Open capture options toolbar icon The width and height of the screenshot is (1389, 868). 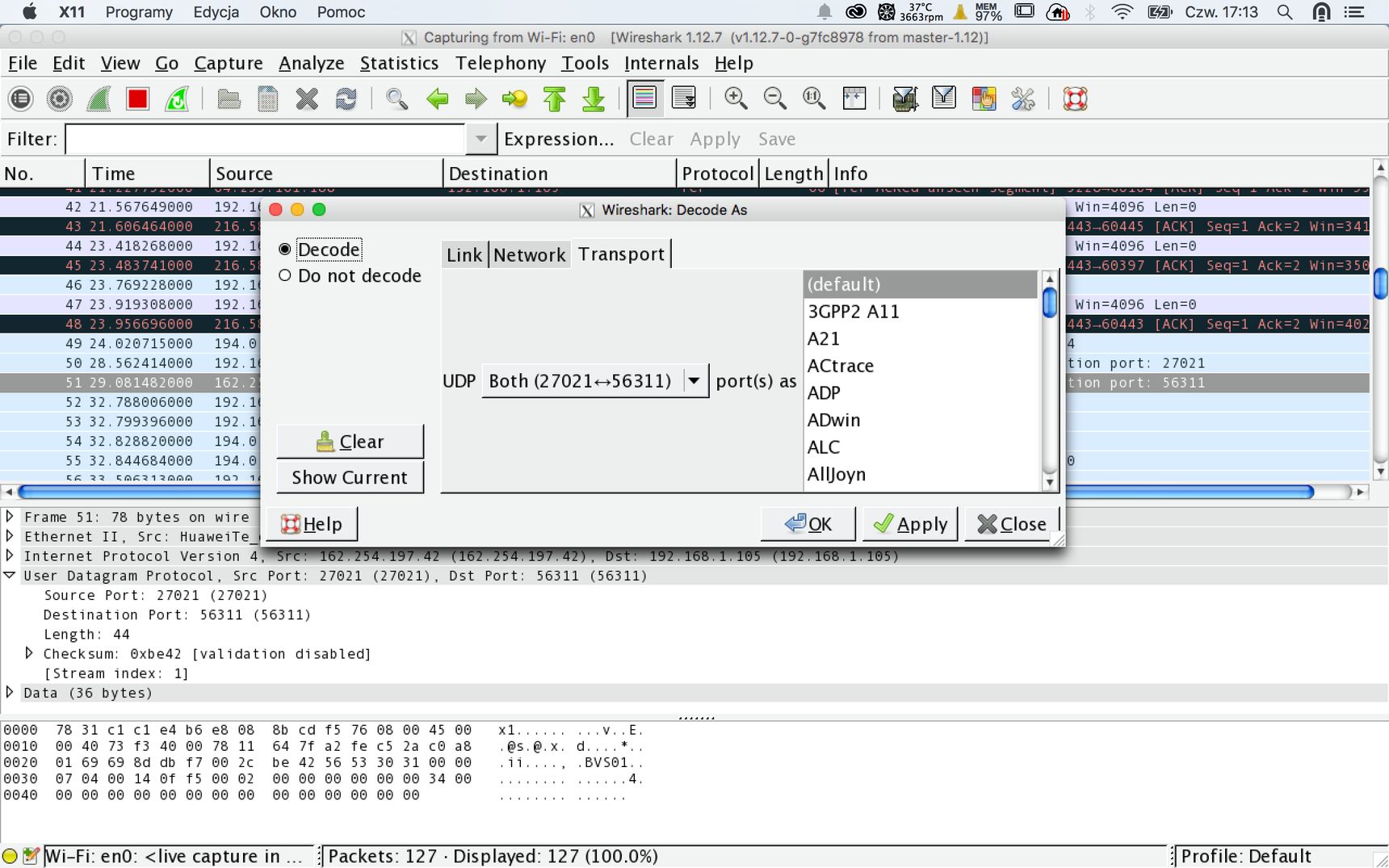point(59,99)
